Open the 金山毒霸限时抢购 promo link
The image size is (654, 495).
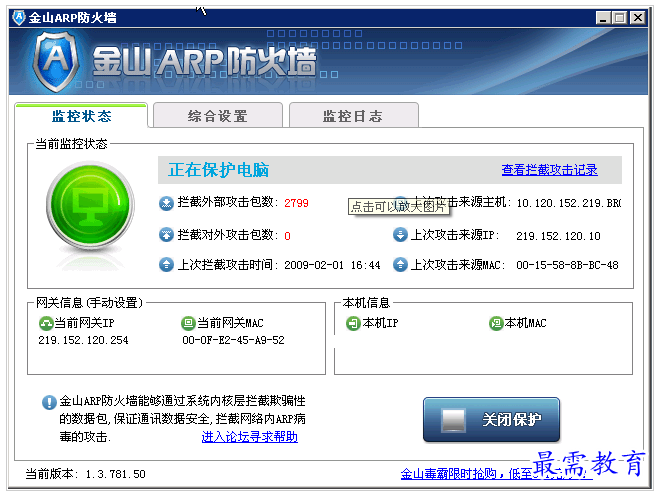point(496,474)
